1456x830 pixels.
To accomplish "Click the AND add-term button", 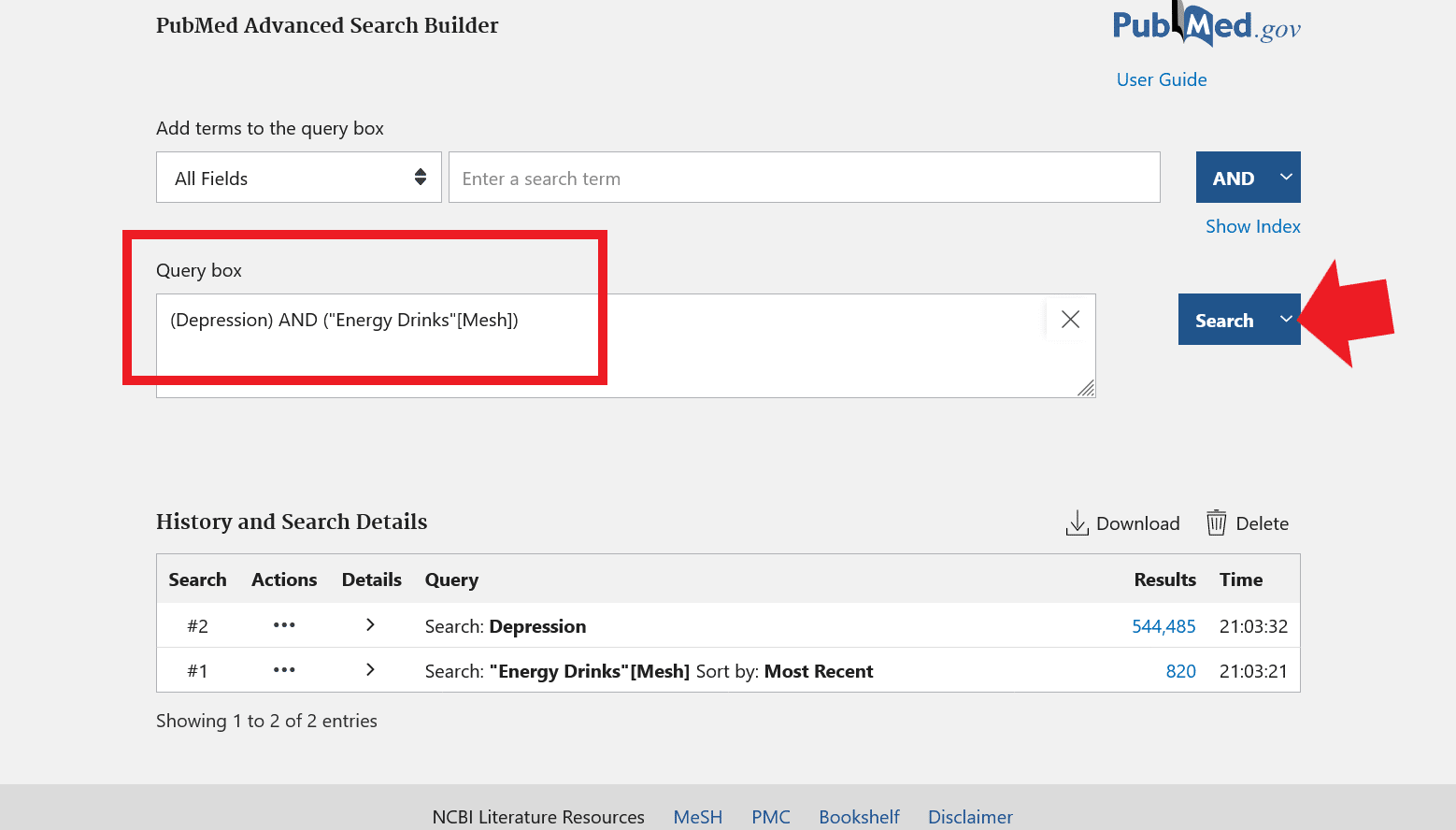I will tap(1234, 178).
